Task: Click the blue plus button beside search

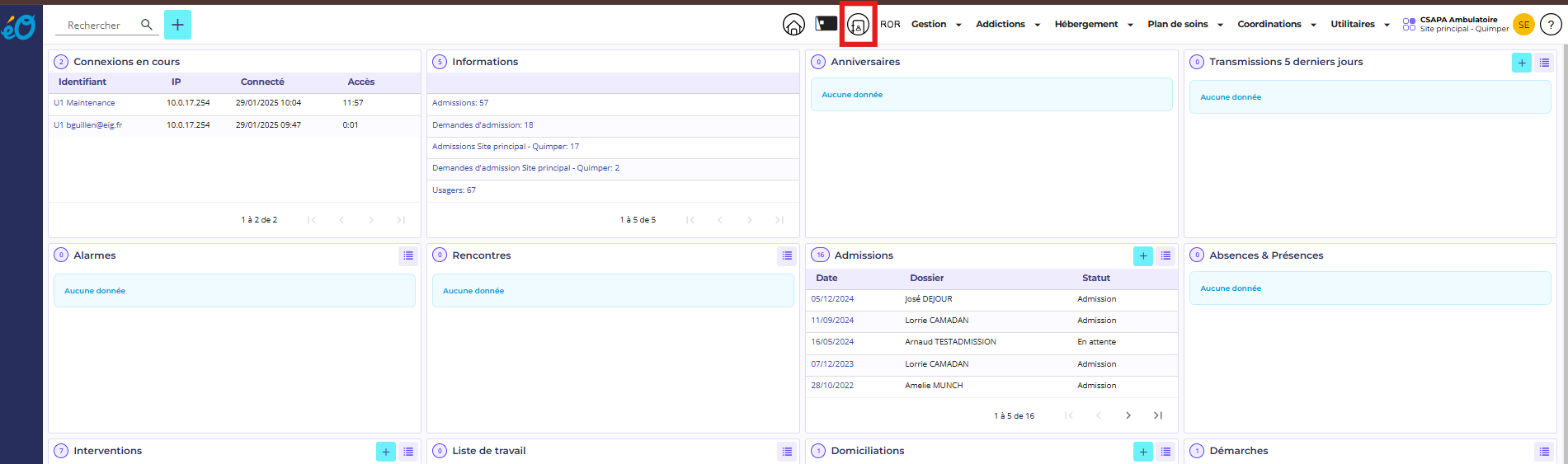Action: [177, 25]
